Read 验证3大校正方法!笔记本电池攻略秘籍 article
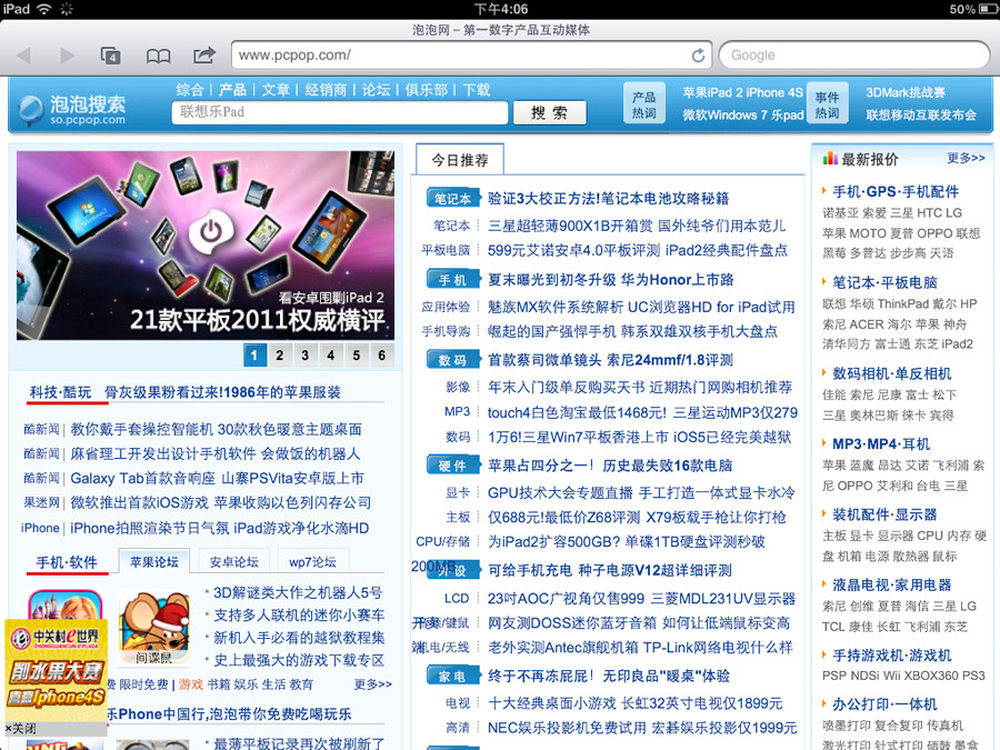1000x750 pixels. pos(608,198)
